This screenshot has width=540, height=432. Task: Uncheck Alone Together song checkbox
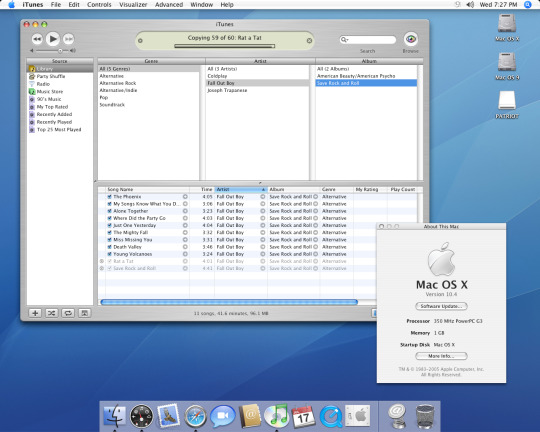[x=110, y=211]
